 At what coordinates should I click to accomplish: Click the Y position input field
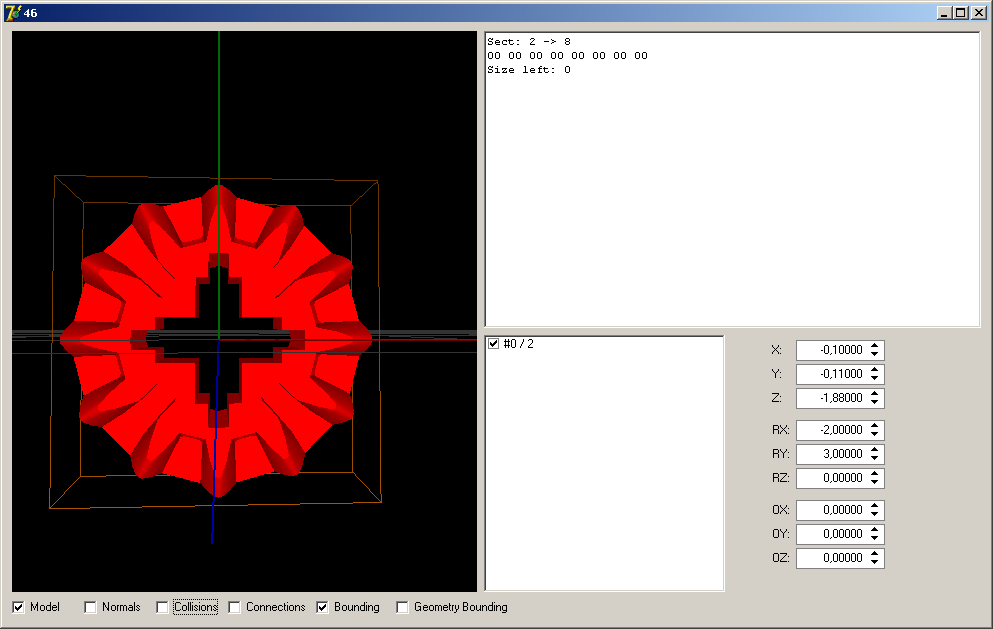pyautogui.click(x=831, y=374)
